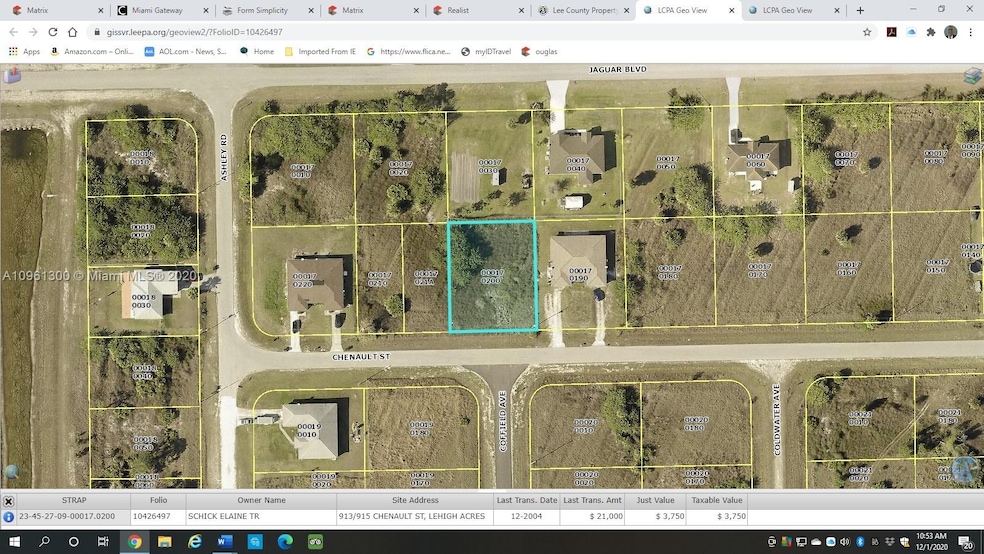Click the info icon next to the STRAP row
Image resolution: width=984 pixels, height=554 pixels.
[9, 517]
